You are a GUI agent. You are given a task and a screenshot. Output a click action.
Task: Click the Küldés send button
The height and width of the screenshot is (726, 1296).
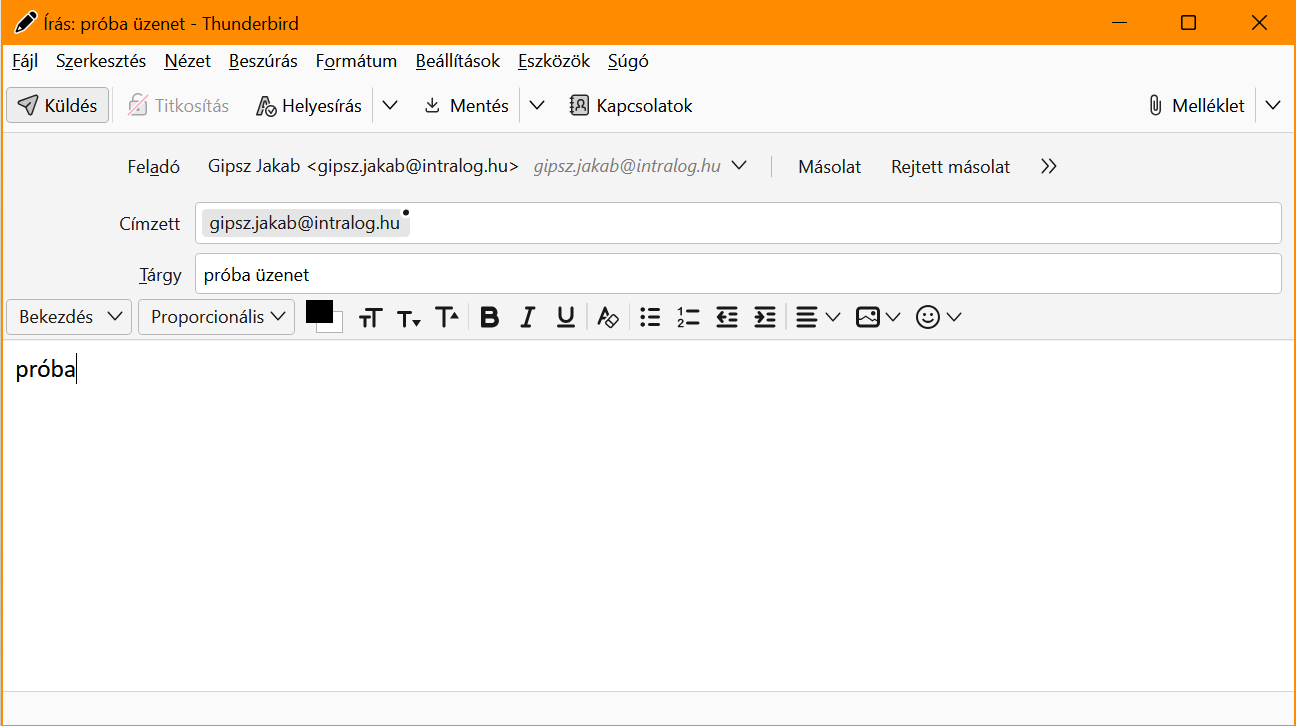58,105
